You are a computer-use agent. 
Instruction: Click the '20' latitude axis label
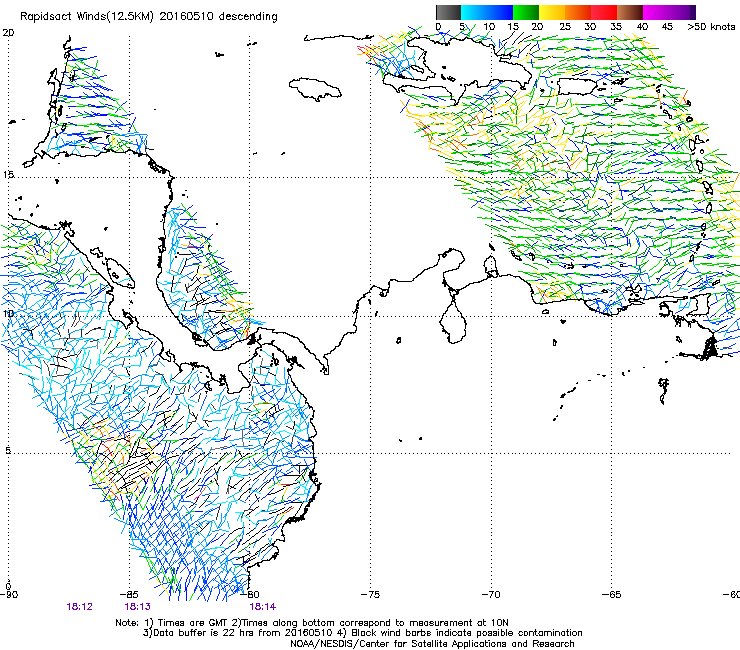tap(8, 33)
